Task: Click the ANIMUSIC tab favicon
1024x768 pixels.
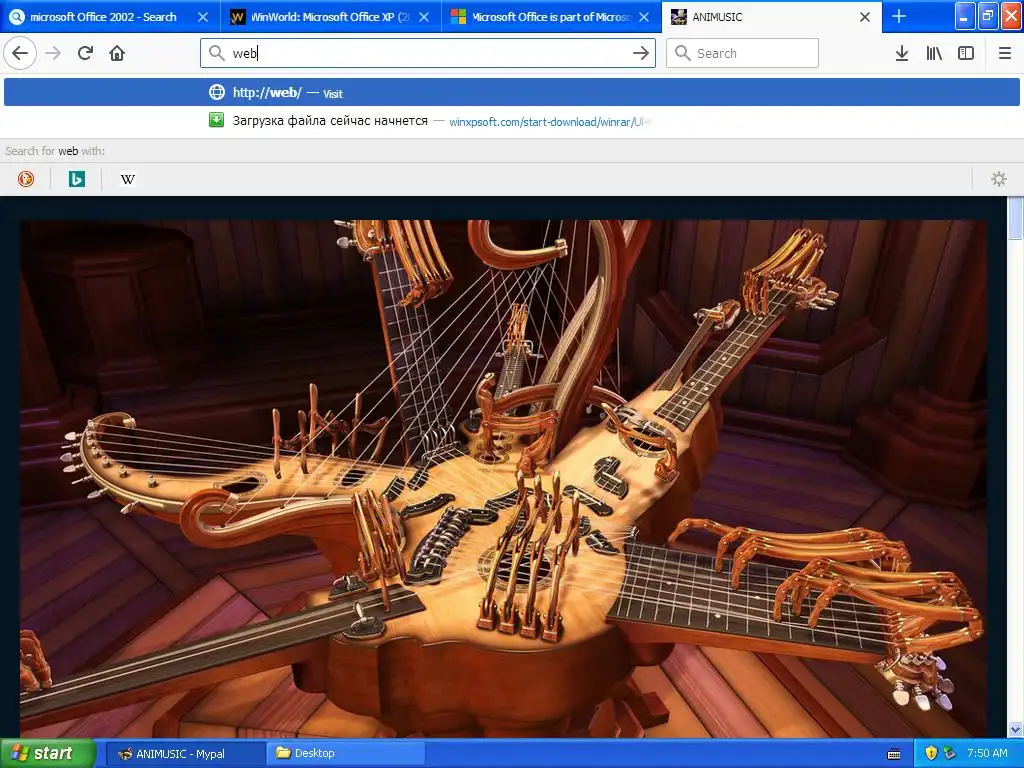Action: (679, 17)
